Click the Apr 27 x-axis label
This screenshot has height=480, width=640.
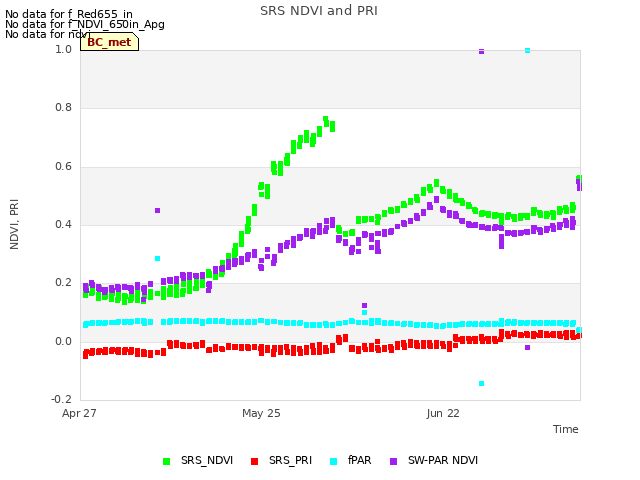[x=79, y=413]
